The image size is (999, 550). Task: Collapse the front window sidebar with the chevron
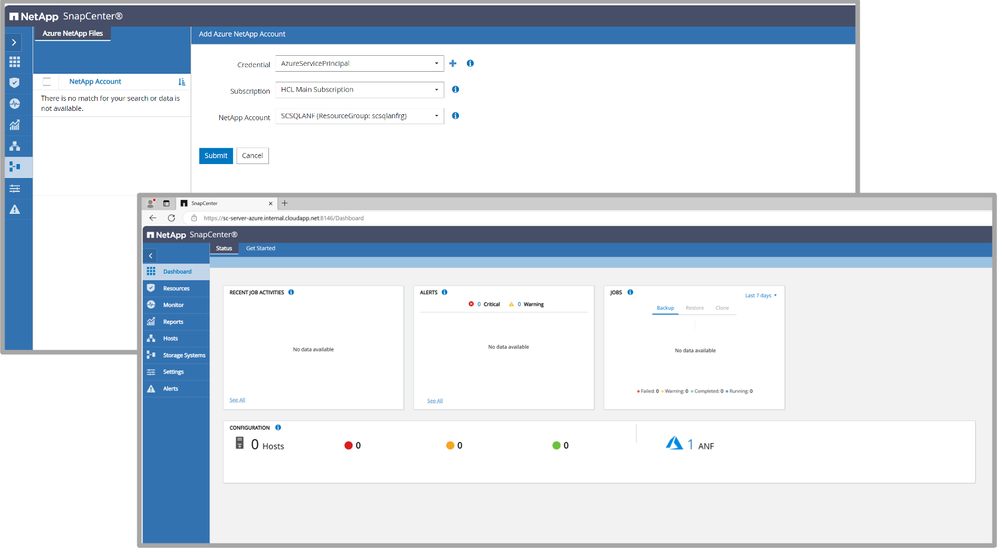tap(151, 256)
